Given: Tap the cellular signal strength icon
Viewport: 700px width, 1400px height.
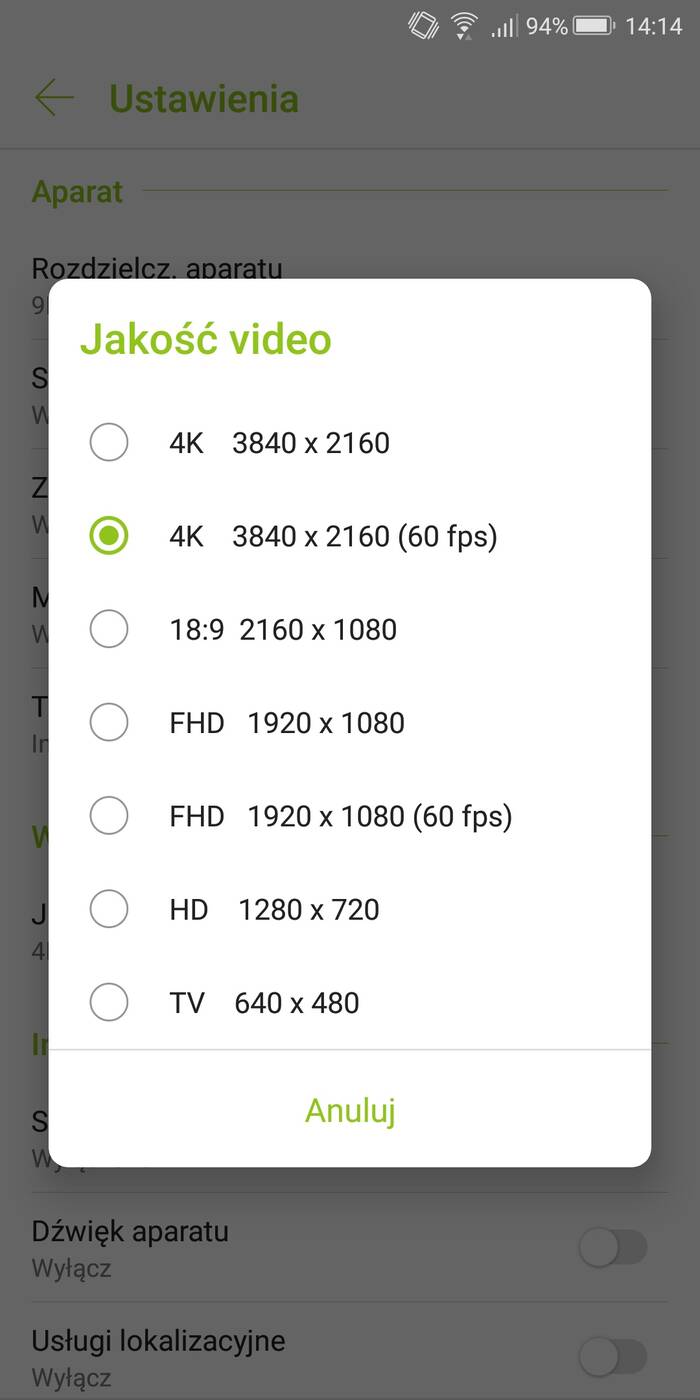Looking at the screenshot, I should pyautogui.click(x=503, y=27).
